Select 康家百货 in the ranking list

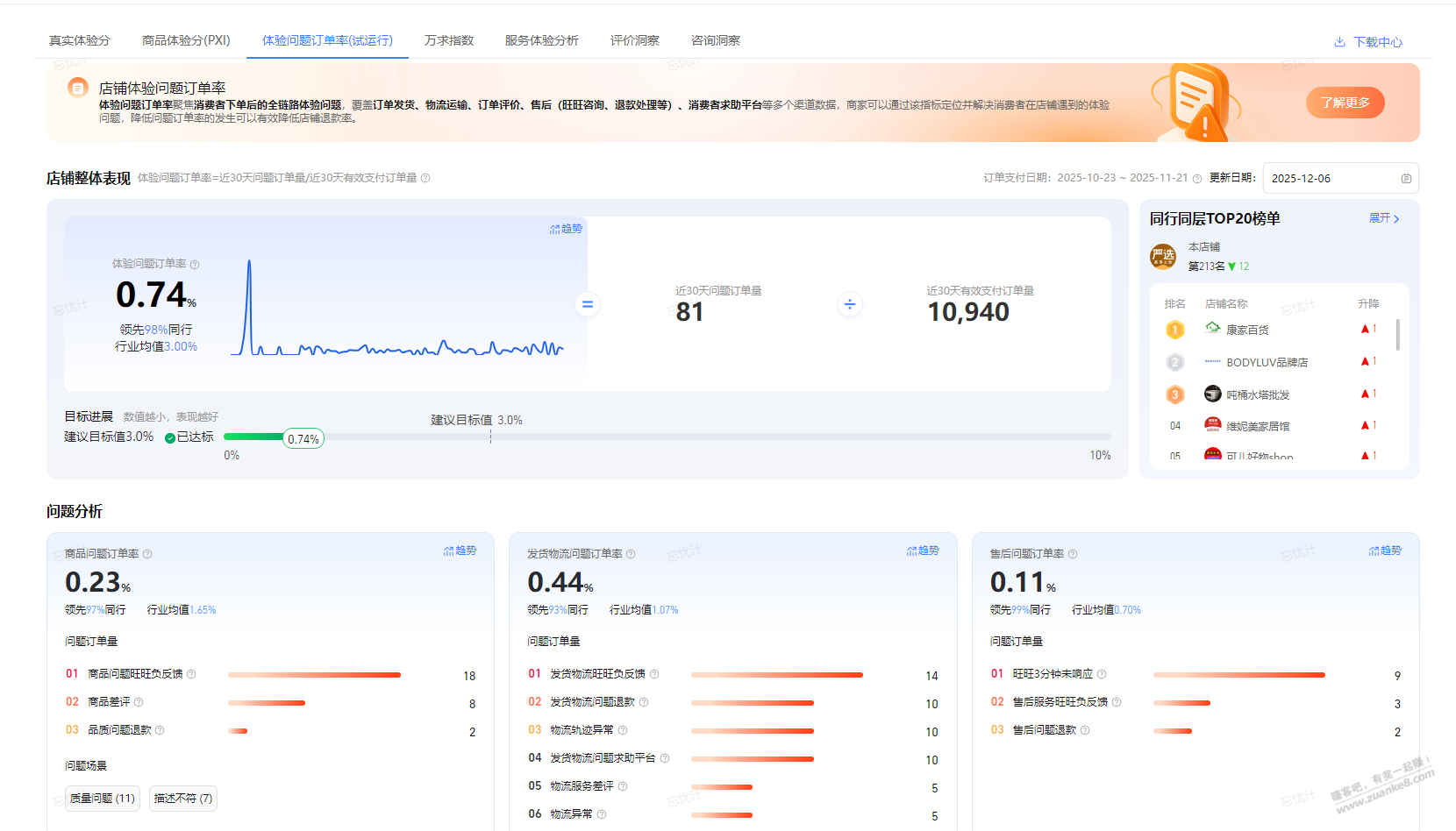[1246, 330]
